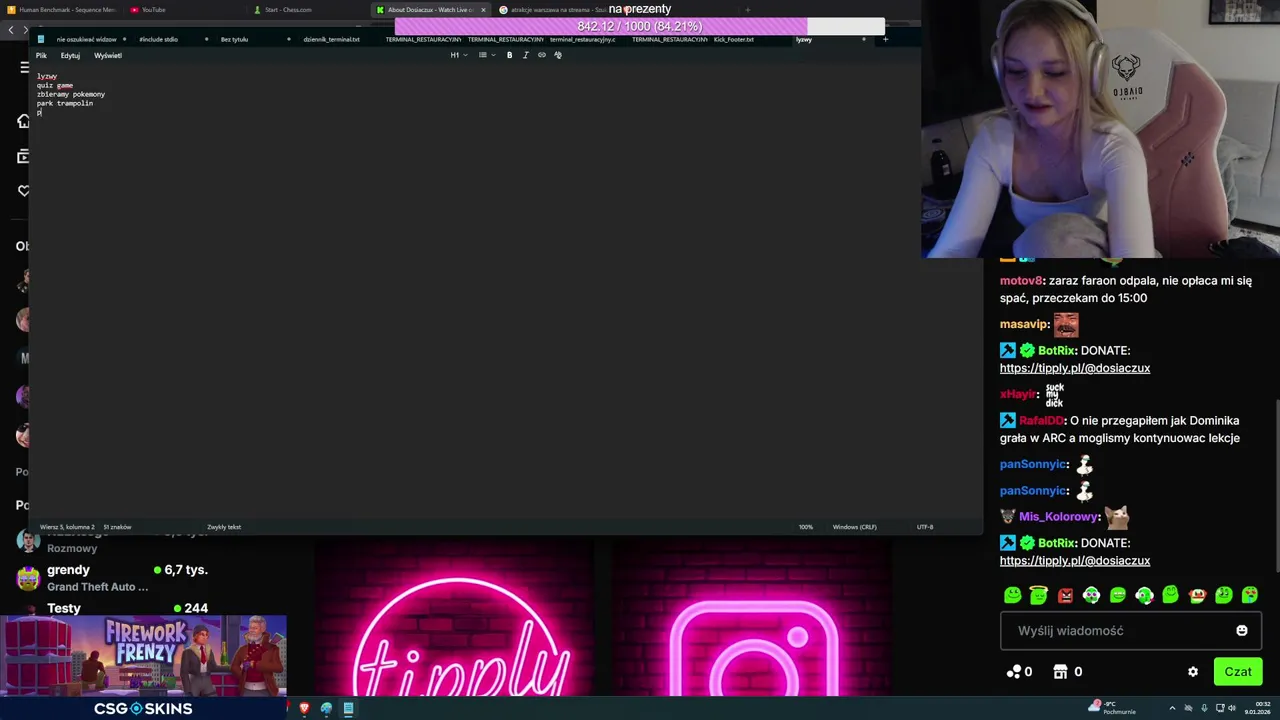Open Brave browser from taskbar

304,708
